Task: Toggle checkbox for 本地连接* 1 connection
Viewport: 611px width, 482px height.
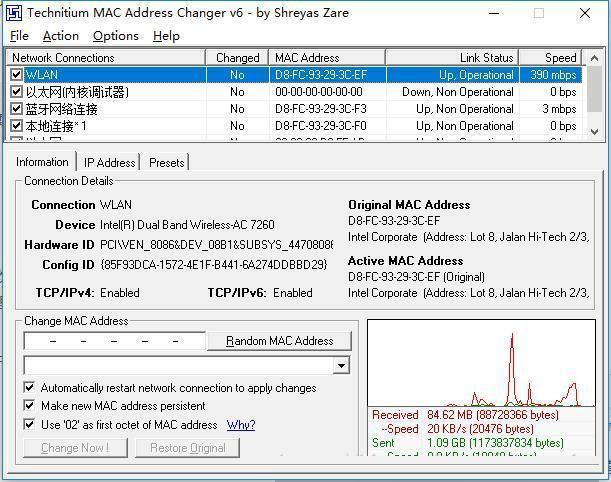Action: point(16,126)
